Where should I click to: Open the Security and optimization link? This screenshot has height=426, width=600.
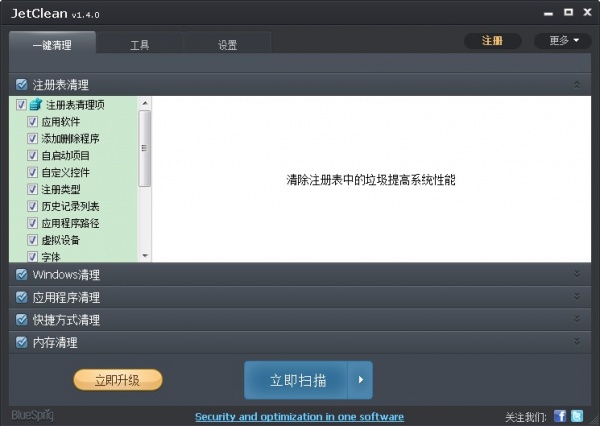(299, 416)
